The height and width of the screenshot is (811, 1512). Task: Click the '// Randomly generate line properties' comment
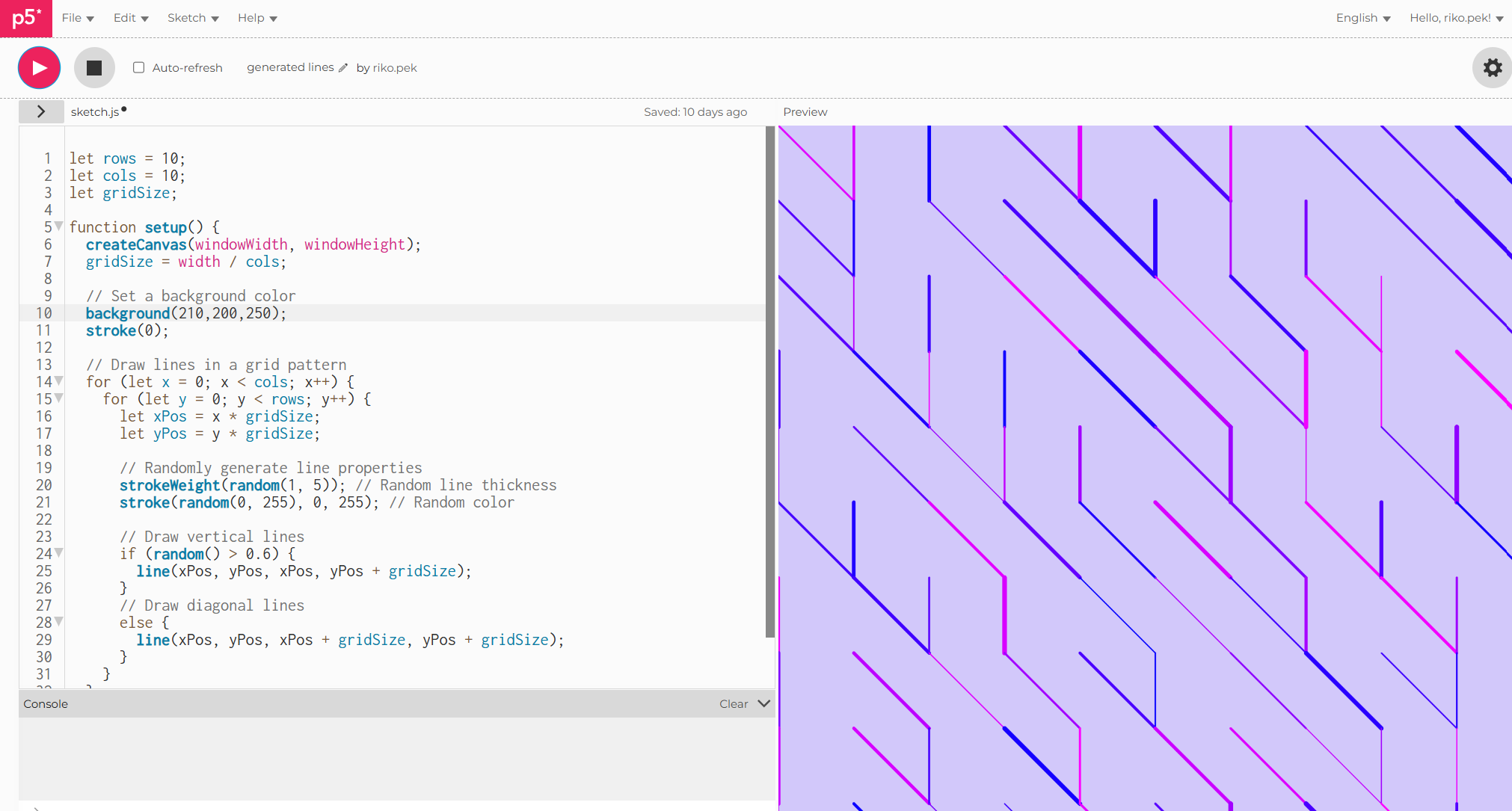click(x=271, y=468)
